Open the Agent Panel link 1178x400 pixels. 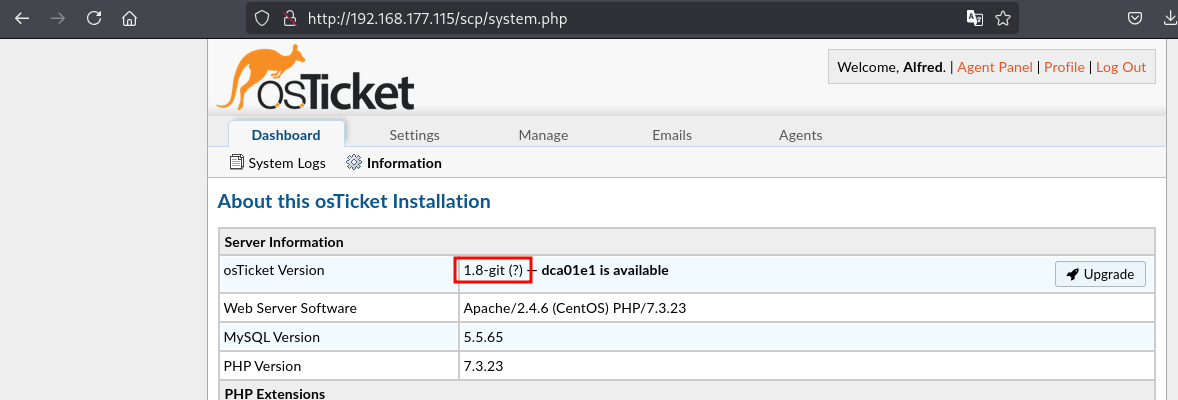tap(995, 67)
